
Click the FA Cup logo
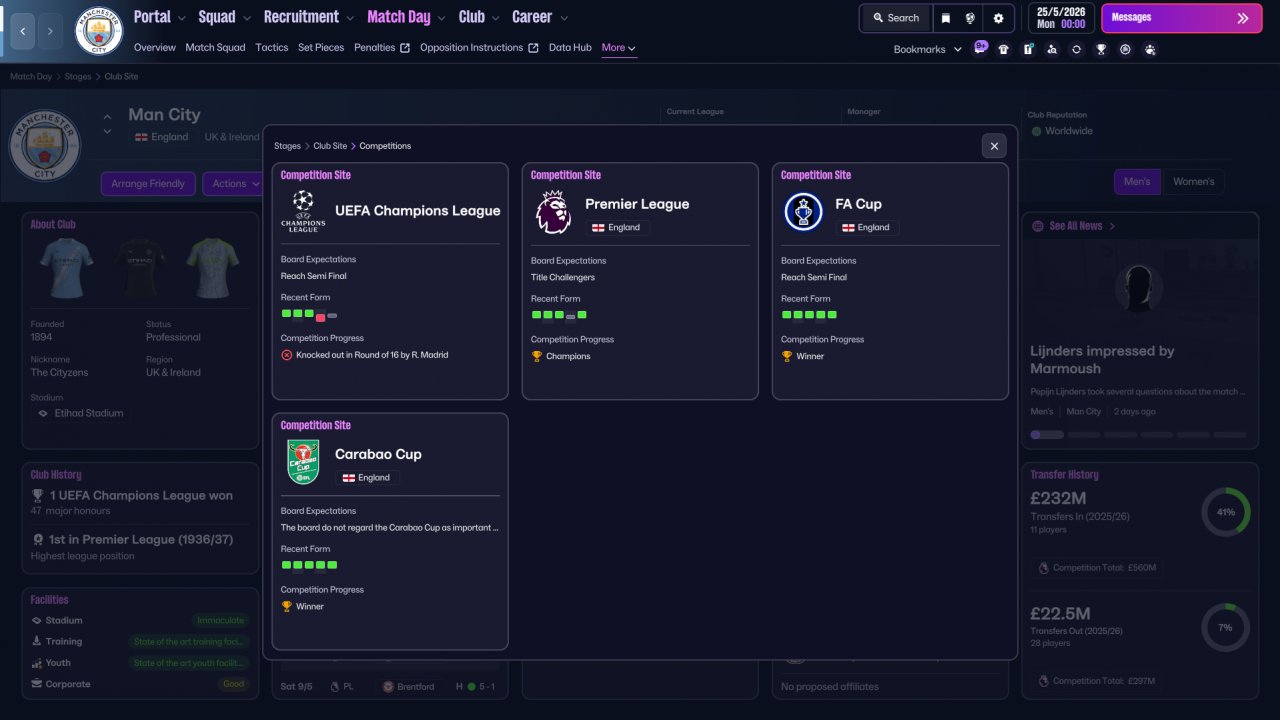tap(803, 212)
